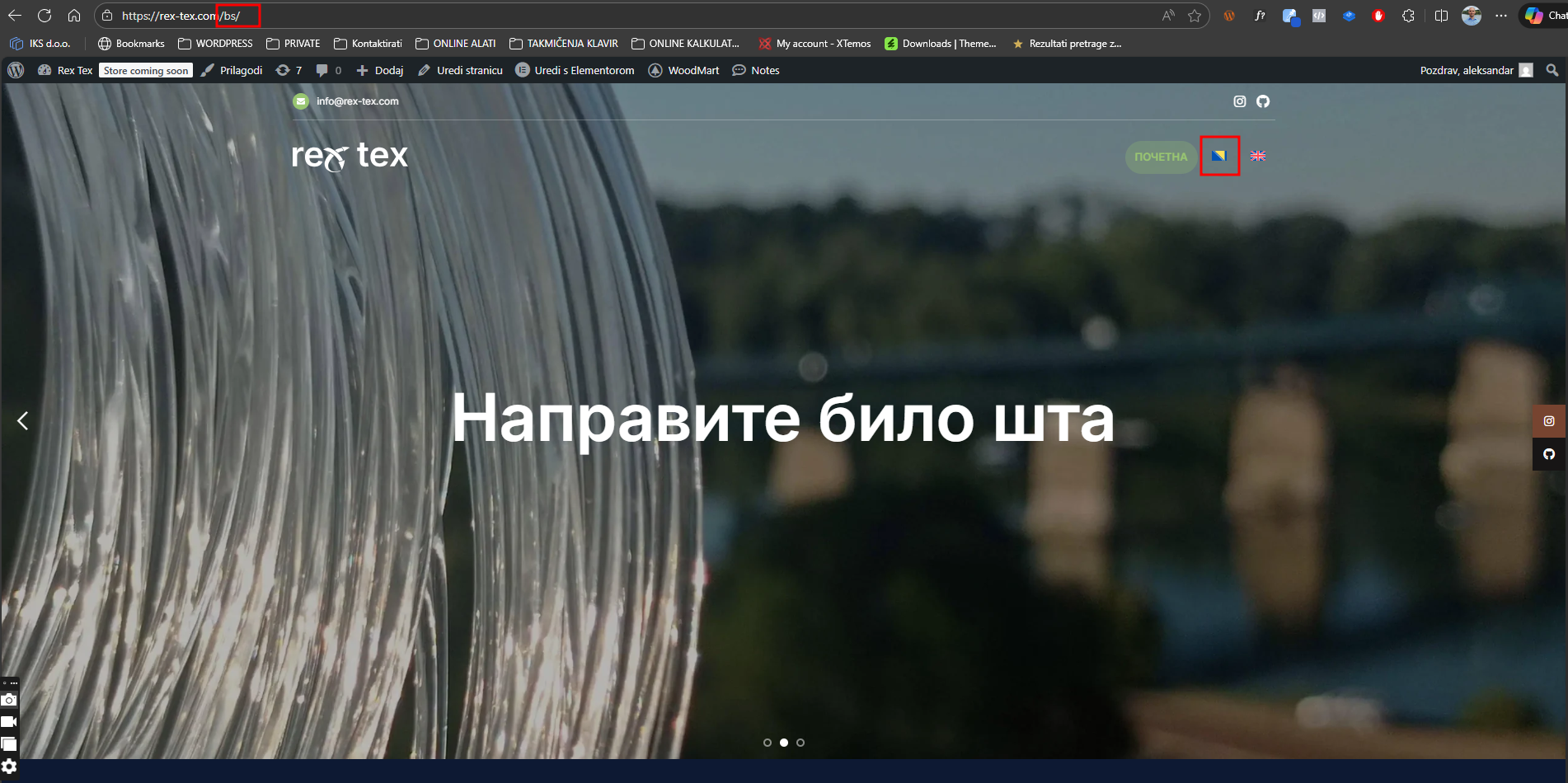Expand the ONLINE ALATI bookmarks folder
Viewport: 1568px width, 783px height.
pyautogui.click(x=455, y=44)
